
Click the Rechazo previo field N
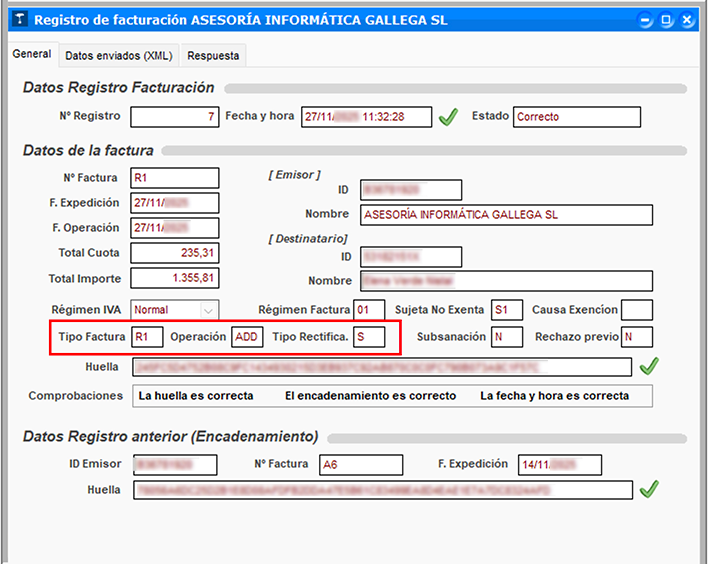pos(637,337)
